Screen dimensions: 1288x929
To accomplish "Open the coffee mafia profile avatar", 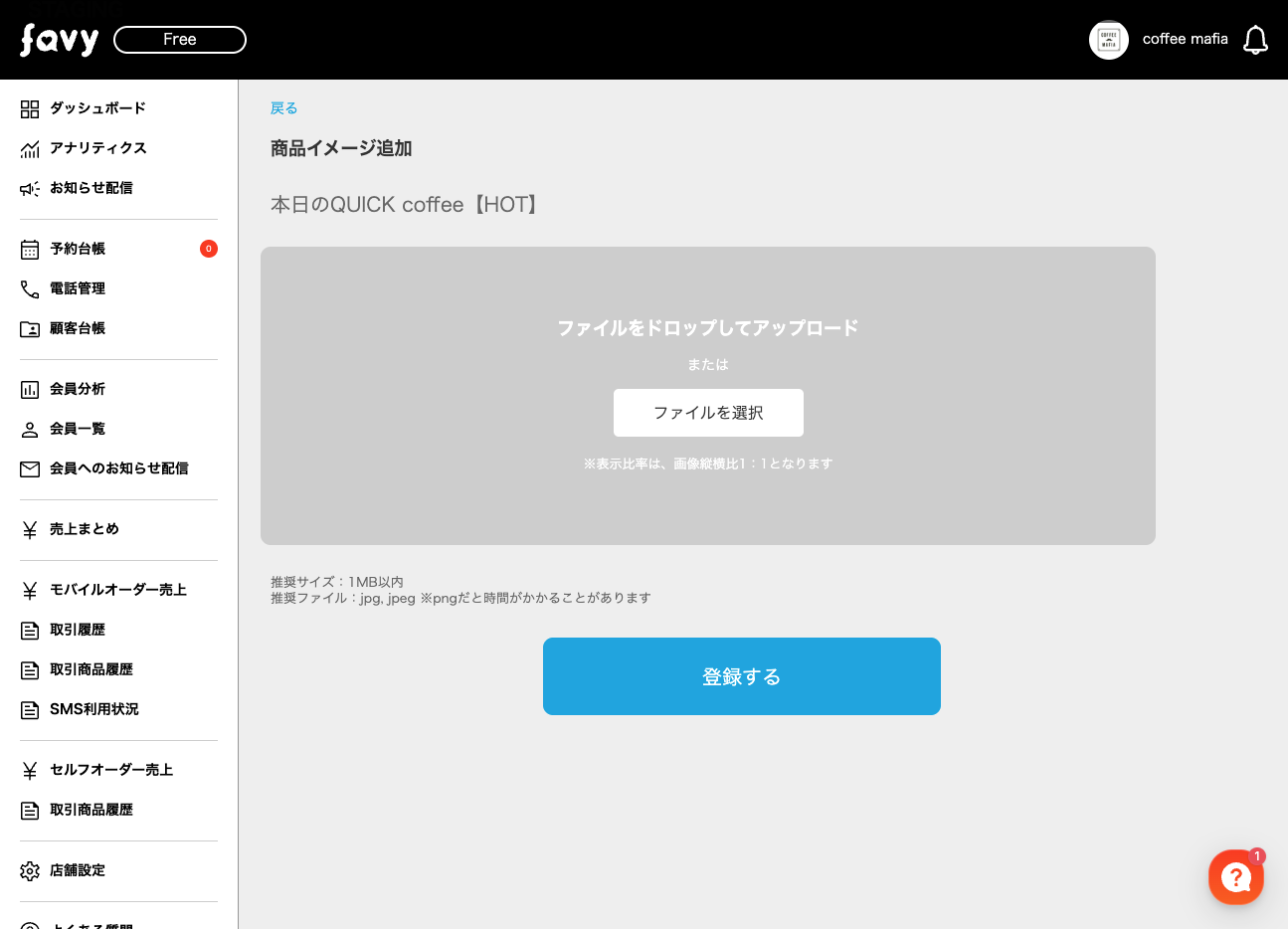I will tap(1109, 40).
